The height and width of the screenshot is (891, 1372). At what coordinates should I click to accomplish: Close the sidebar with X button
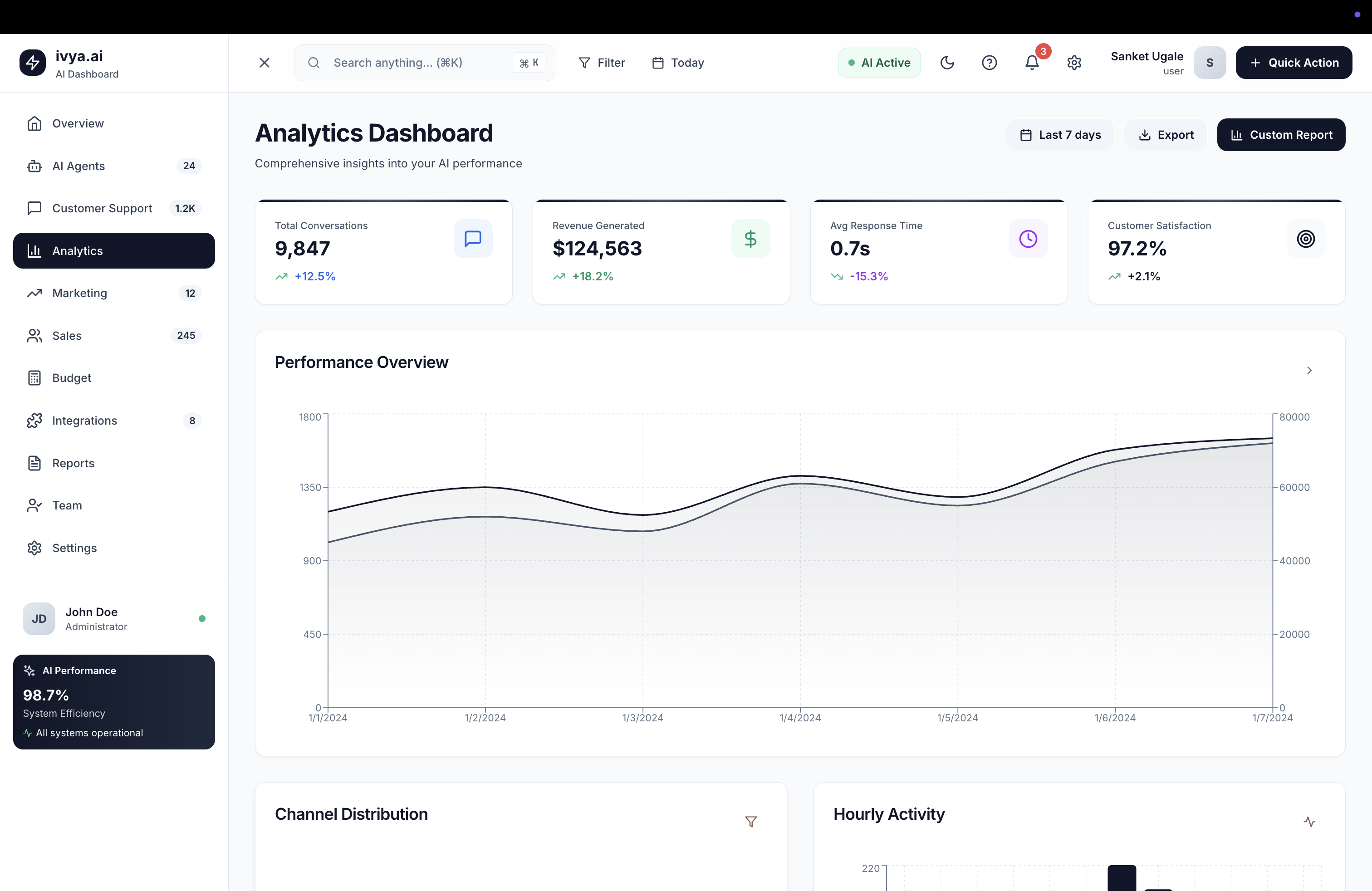[x=265, y=63]
